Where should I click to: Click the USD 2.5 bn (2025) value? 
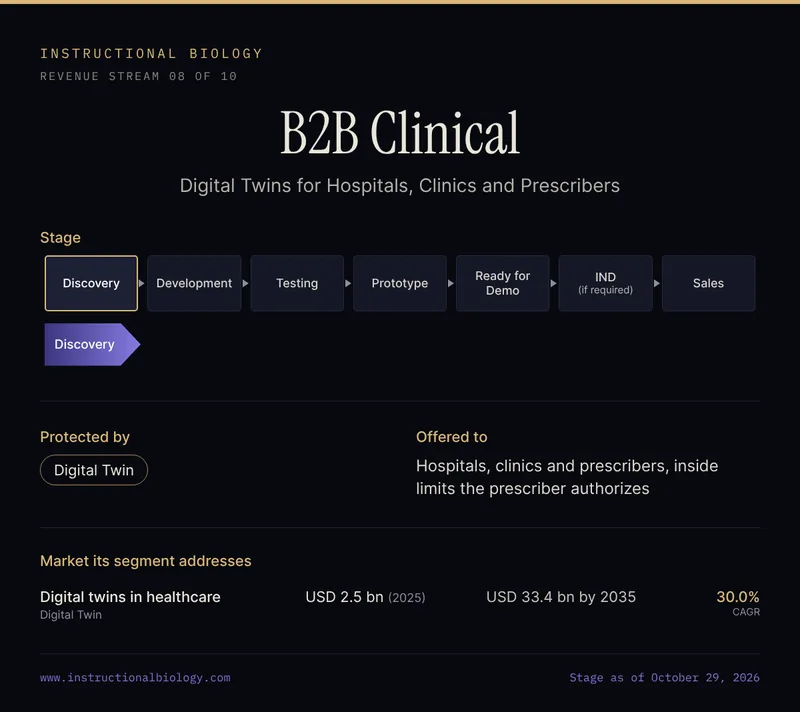pyautogui.click(x=365, y=597)
